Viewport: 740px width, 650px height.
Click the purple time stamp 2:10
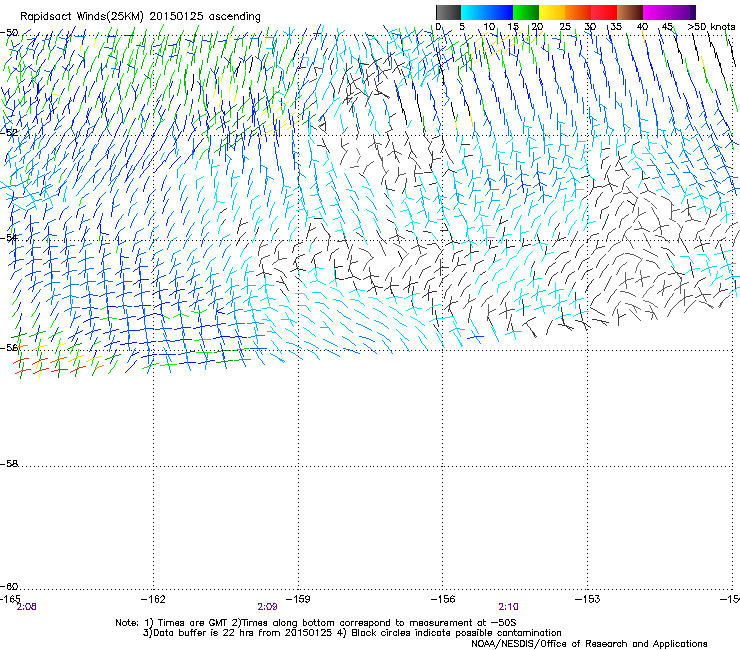click(x=508, y=607)
